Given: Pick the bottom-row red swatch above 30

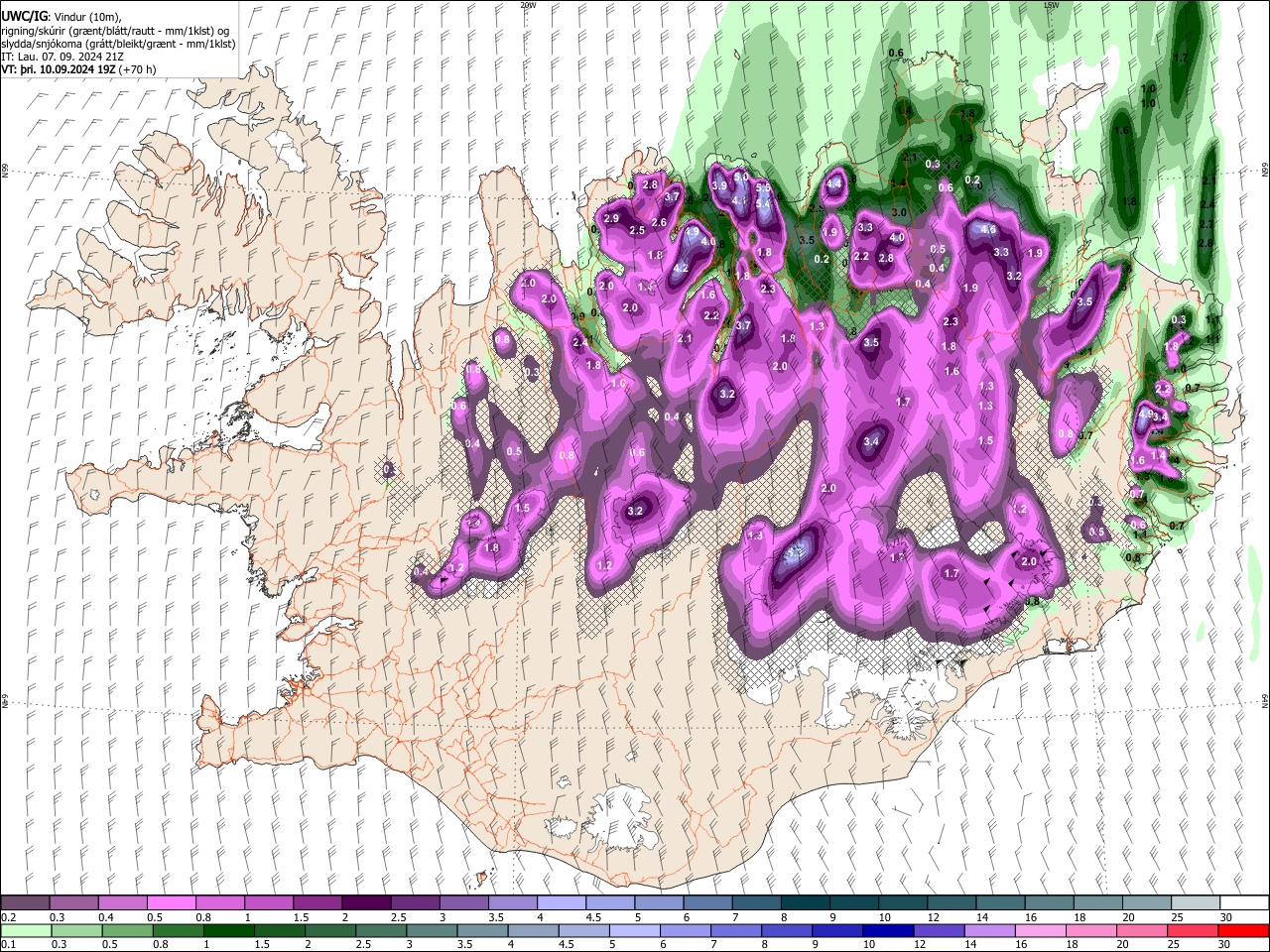Looking at the screenshot, I should coord(1242,930).
